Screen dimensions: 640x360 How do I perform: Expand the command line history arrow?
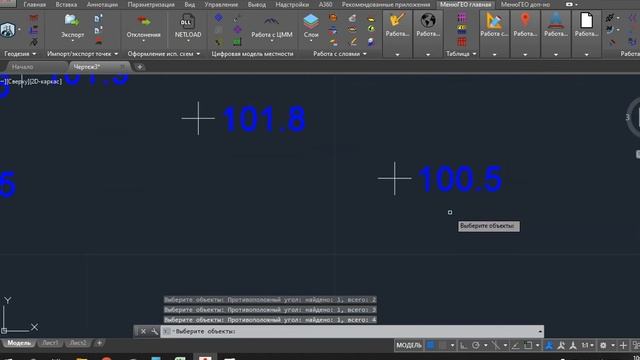tap(540, 331)
